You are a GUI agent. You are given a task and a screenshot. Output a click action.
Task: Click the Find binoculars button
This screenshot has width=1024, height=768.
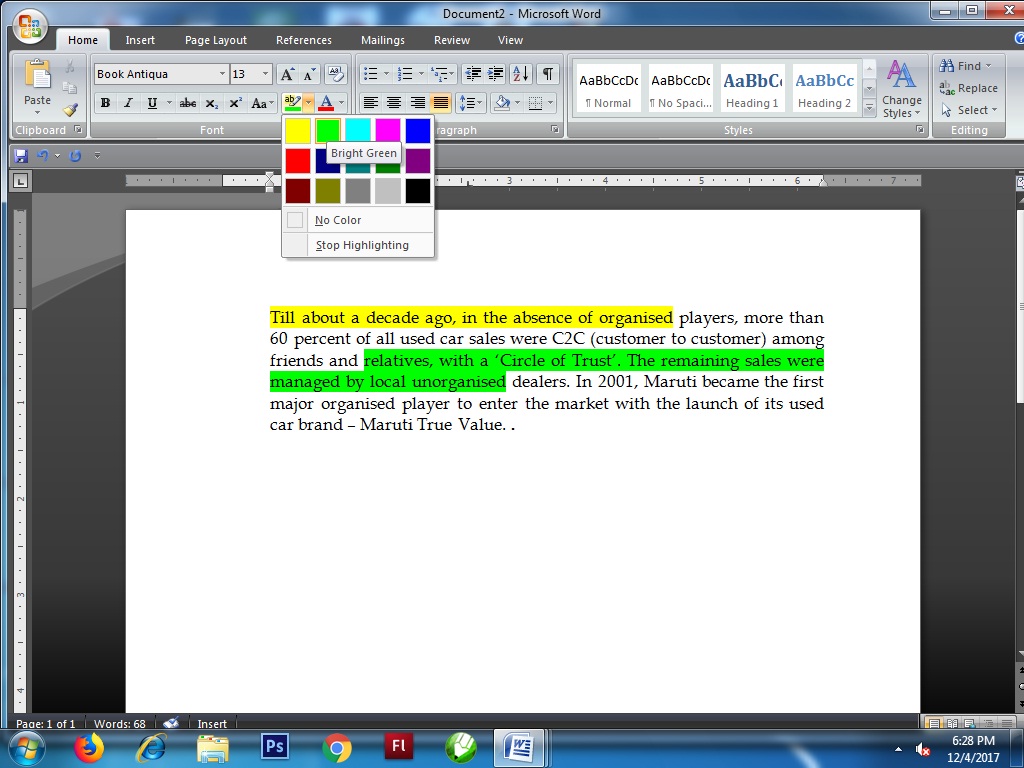pyautogui.click(x=965, y=66)
